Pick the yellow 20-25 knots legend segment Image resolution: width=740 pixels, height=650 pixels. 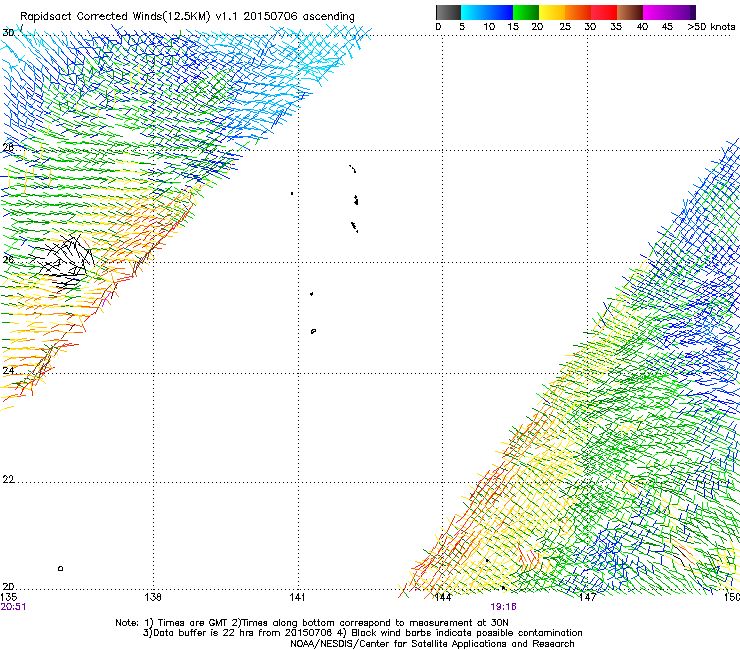[552, 12]
